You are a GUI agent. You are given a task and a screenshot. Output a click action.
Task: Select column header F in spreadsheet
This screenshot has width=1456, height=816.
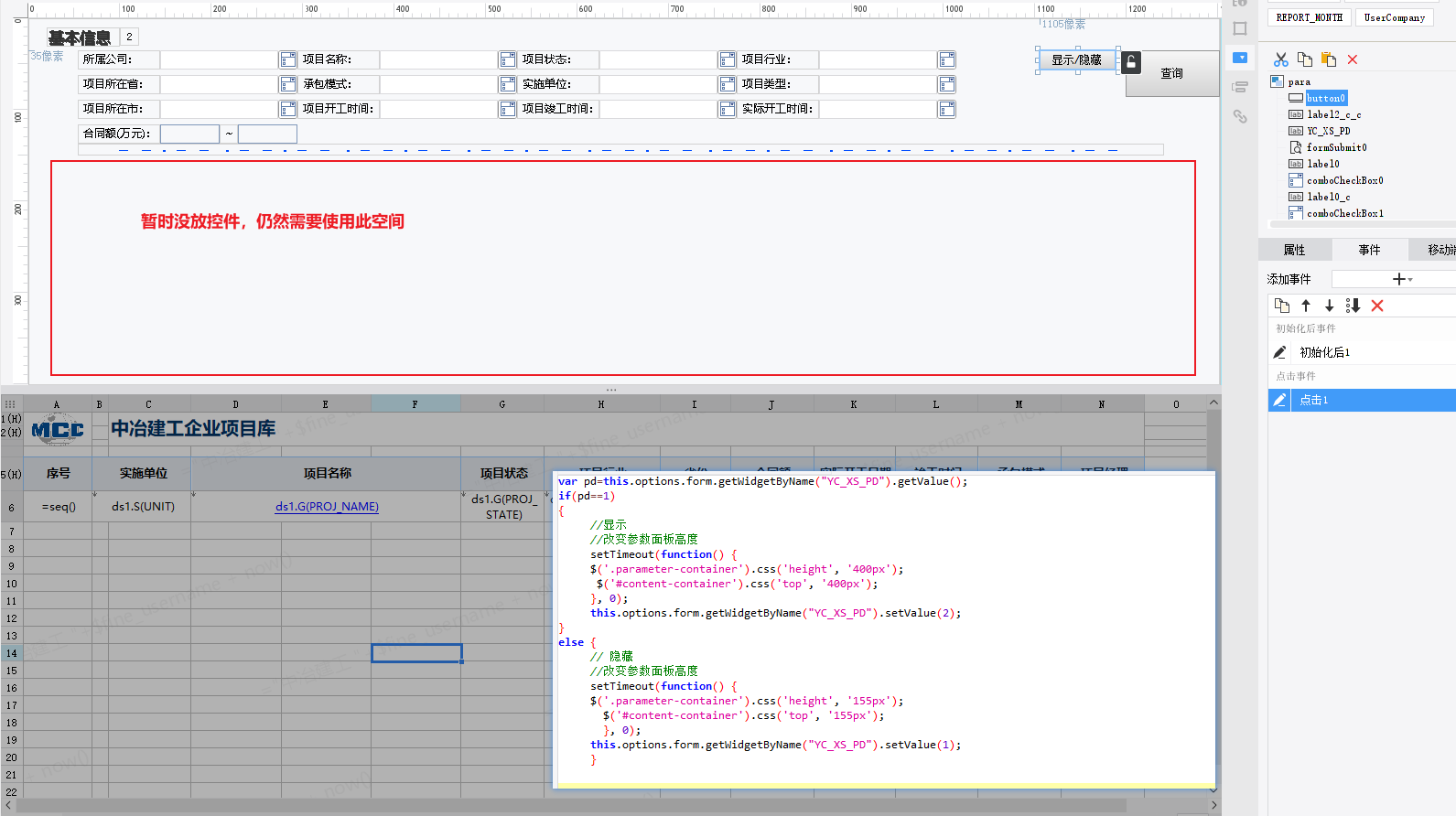point(415,403)
